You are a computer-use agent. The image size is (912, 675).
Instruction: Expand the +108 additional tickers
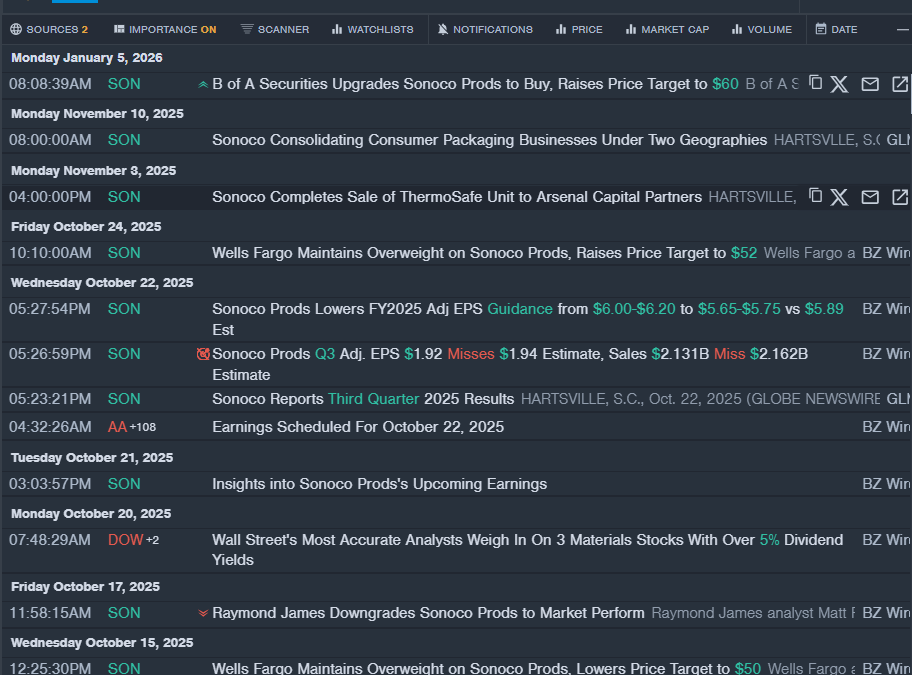(143, 427)
